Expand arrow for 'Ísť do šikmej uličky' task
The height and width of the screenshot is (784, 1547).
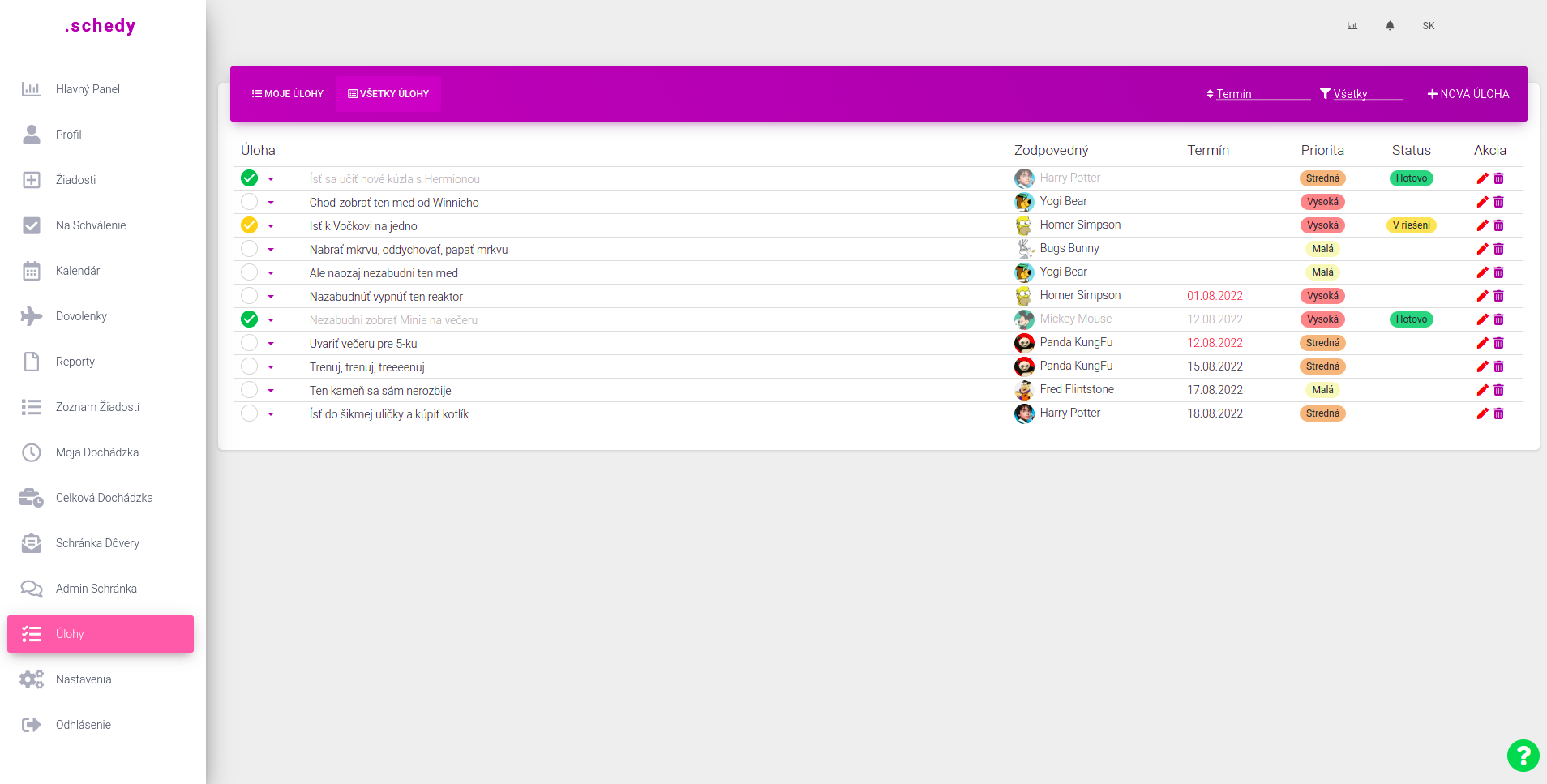coord(271,414)
